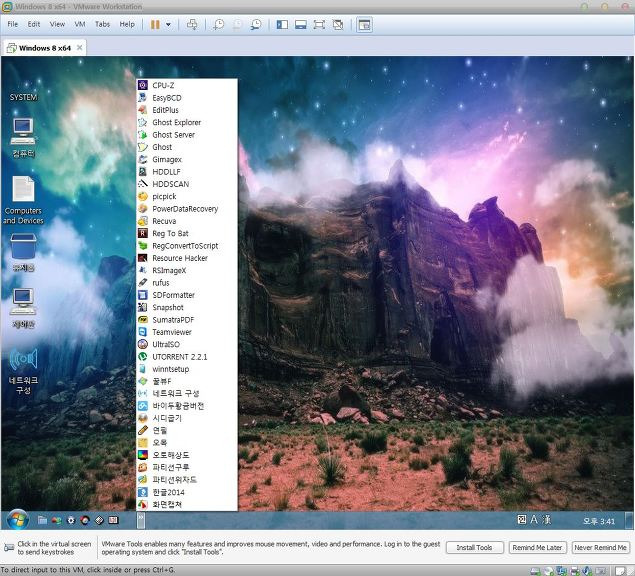635x576 pixels.
Task: Open RegConvertToScript entry
Action: tap(187, 246)
